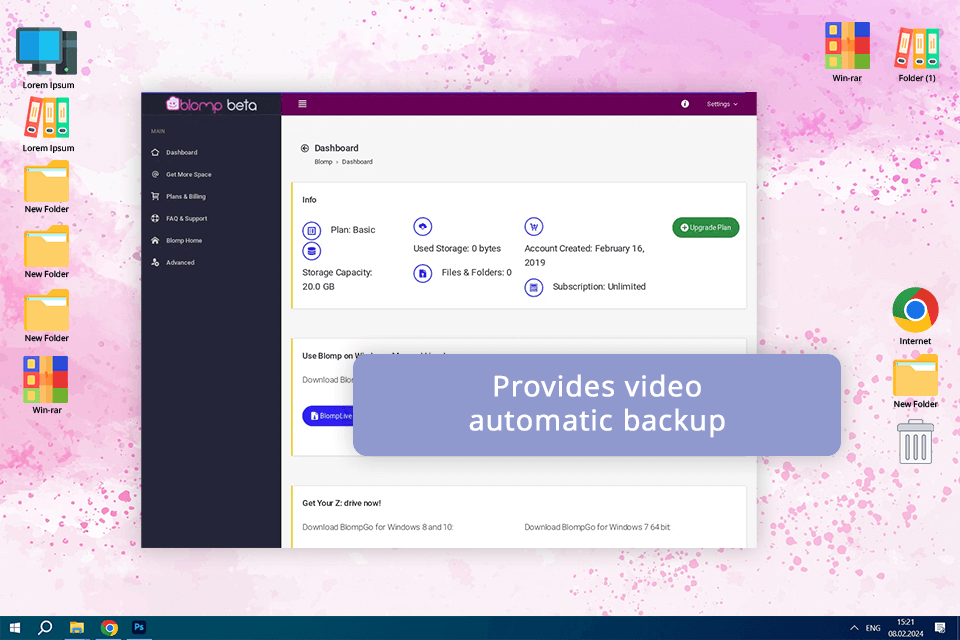960x640 pixels.
Task: Open New Folder above the recycle bin
Action: pos(915,382)
